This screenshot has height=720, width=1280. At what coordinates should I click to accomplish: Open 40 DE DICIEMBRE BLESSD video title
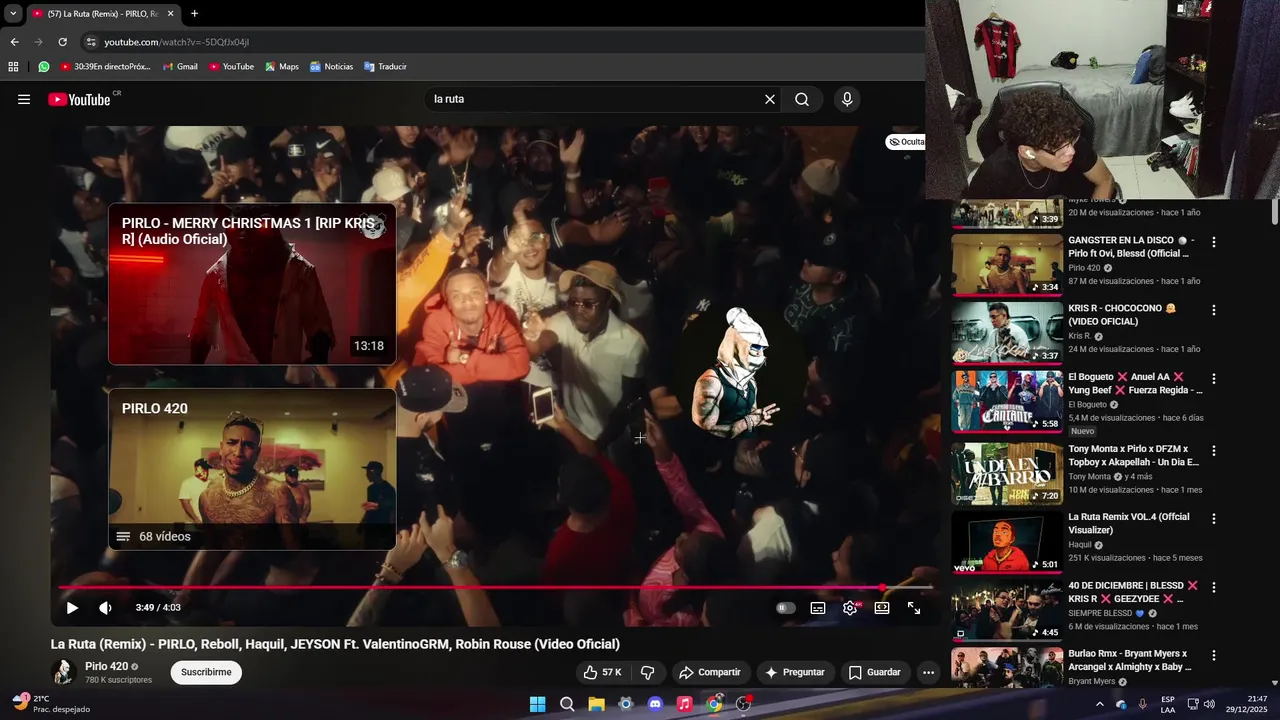coord(1133,592)
